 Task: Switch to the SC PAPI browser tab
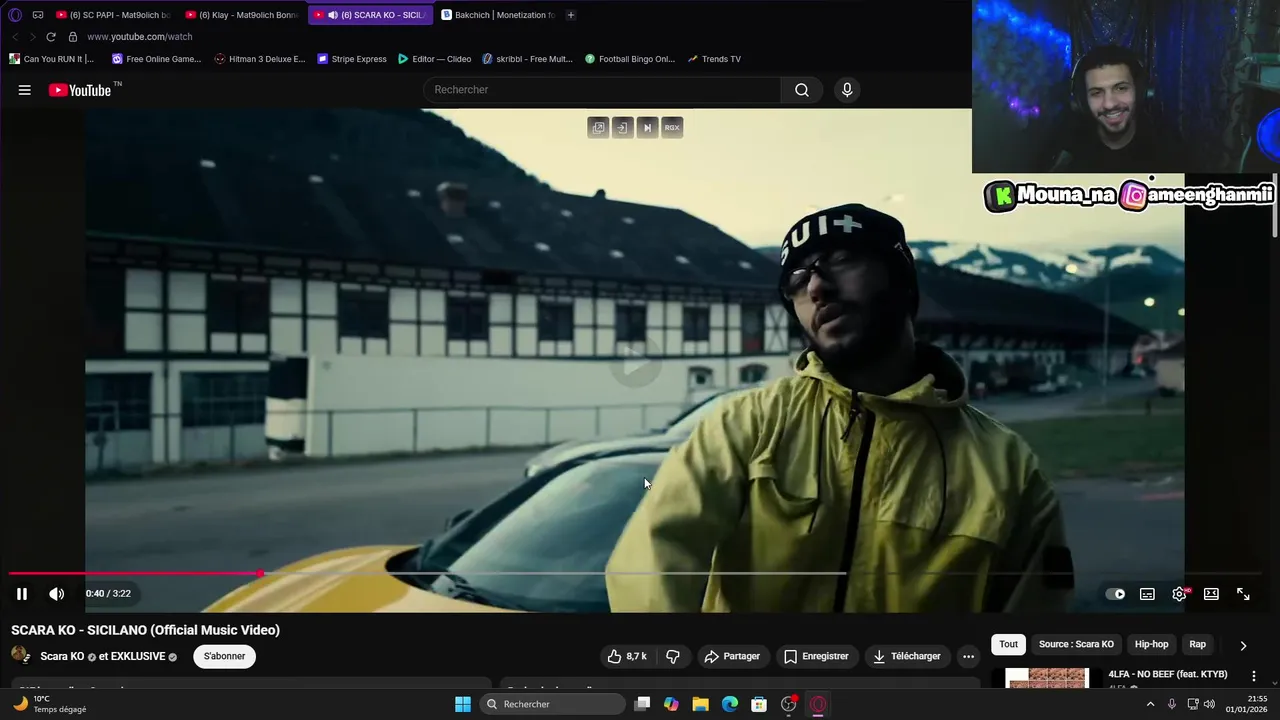113,15
